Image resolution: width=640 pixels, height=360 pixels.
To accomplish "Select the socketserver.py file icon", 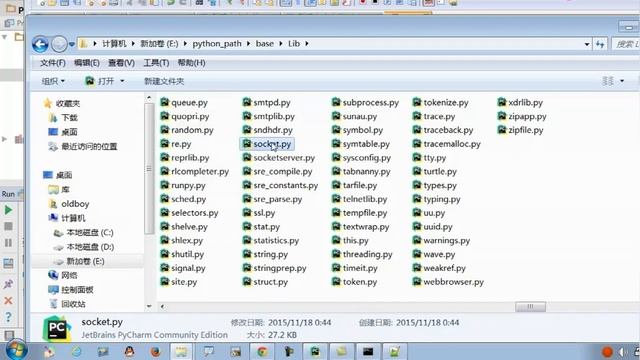I will tap(247, 158).
